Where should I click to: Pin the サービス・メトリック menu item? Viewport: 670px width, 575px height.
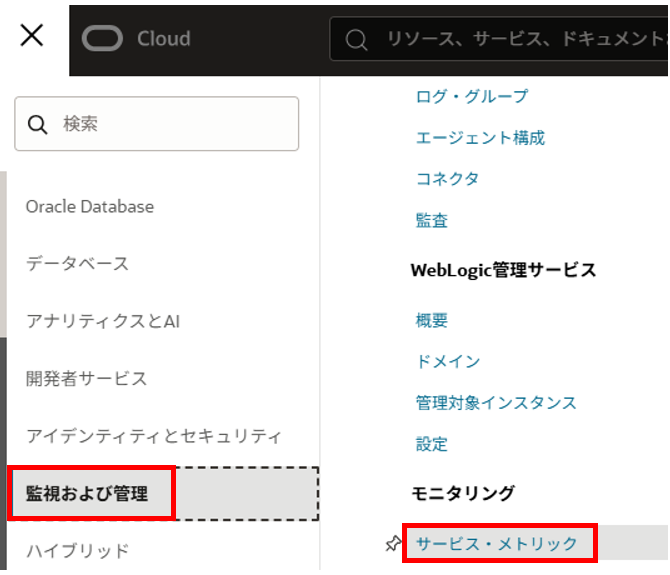[393, 543]
